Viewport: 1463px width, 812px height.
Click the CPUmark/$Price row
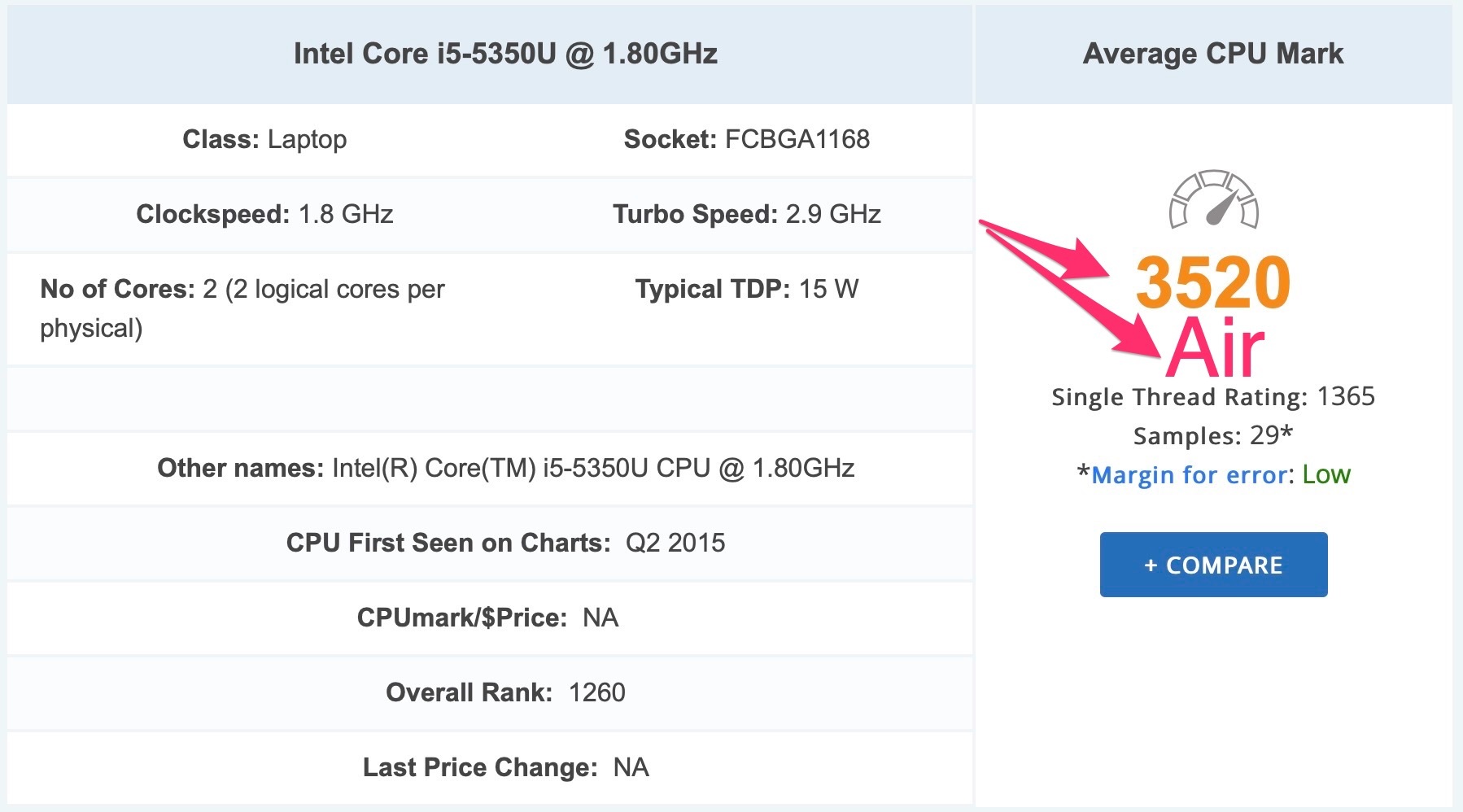(x=490, y=618)
